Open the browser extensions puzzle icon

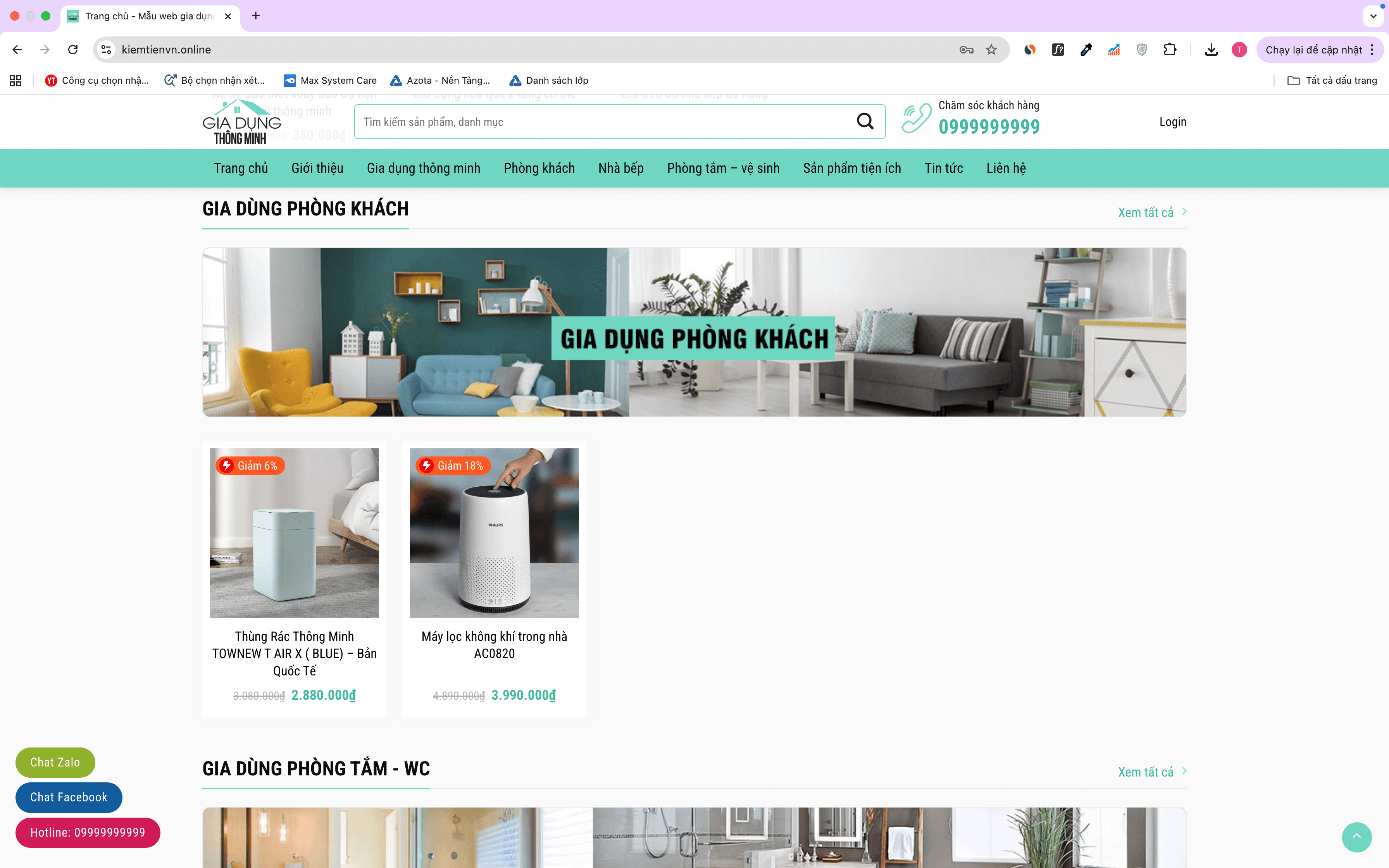(x=1170, y=50)
